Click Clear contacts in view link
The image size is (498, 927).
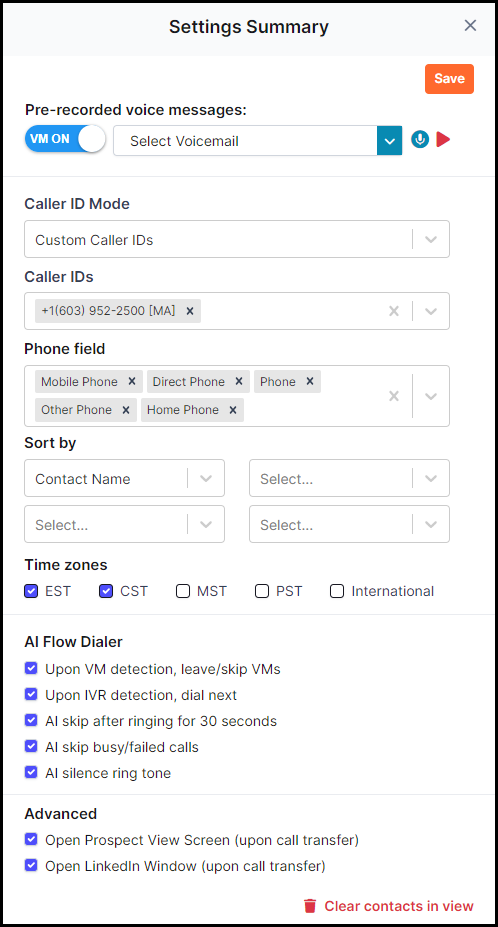click(389, 906)
